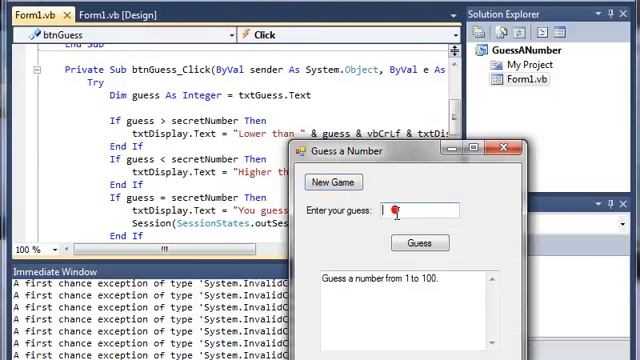Image resolution: width=640 pixels, height=360 pixels.
Task: Toggle auto-hide pin on Solution Explorer
Action: (611, 14)
